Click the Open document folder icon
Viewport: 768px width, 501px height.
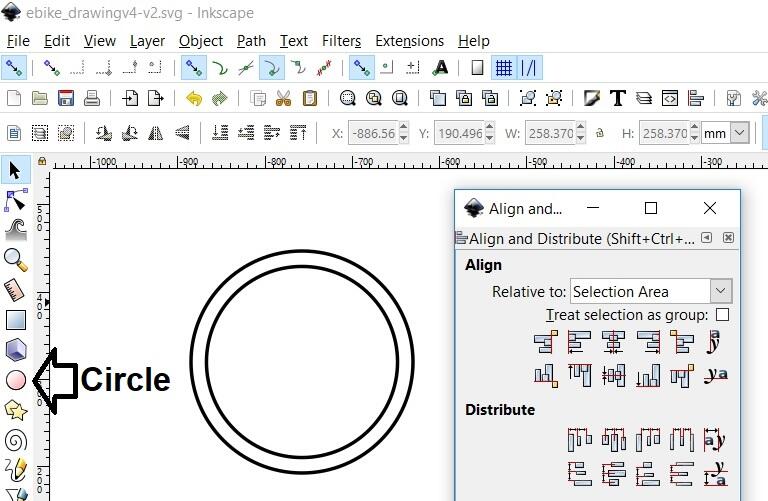[40, 98]
